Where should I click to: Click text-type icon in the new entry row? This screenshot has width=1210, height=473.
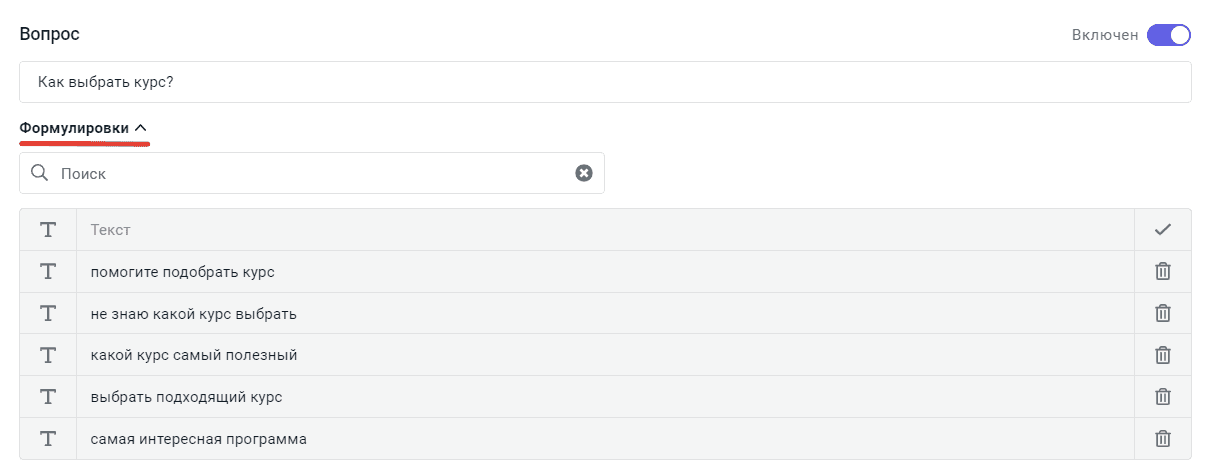(47, 230)
